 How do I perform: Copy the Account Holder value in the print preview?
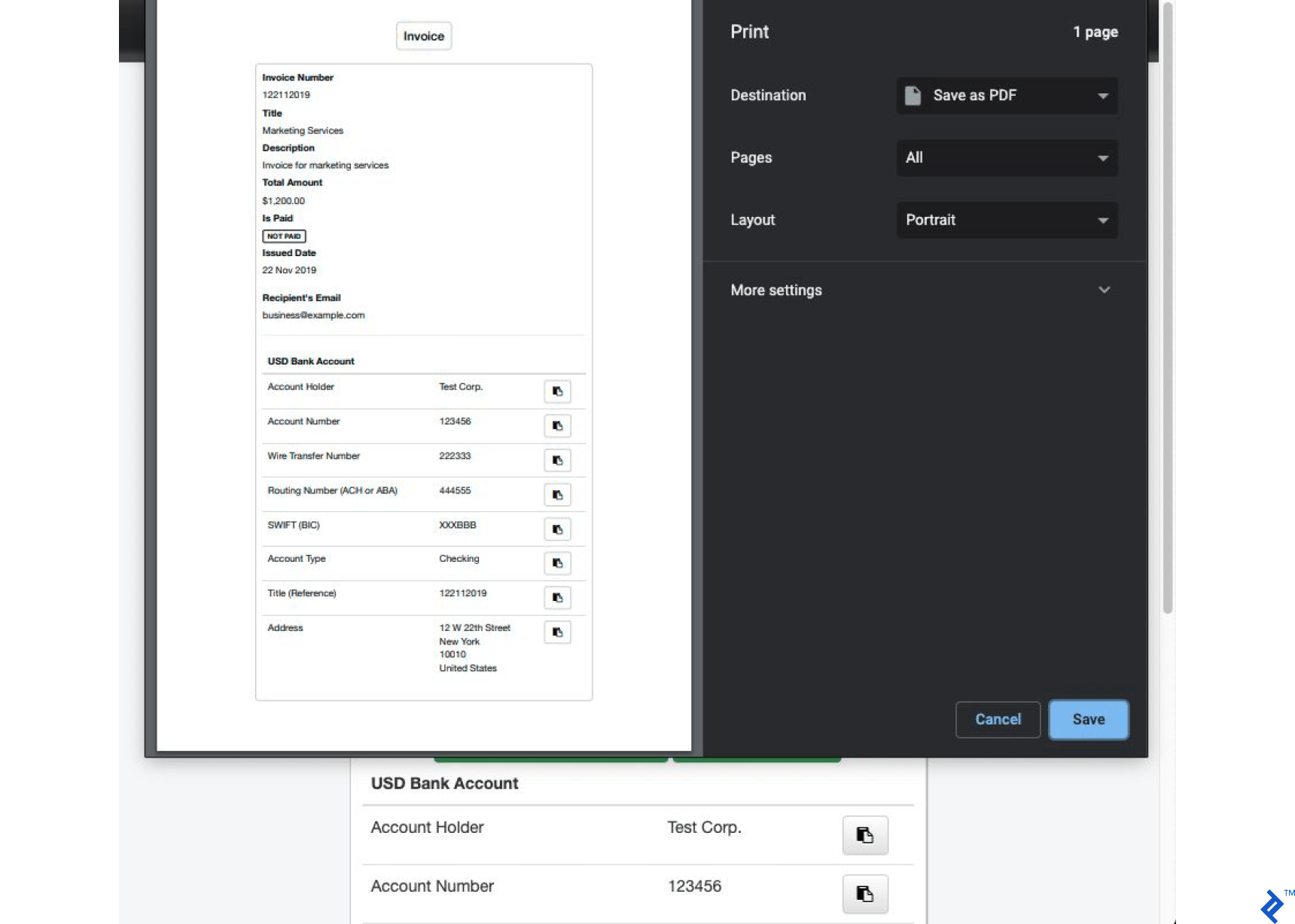coord(557,391)
